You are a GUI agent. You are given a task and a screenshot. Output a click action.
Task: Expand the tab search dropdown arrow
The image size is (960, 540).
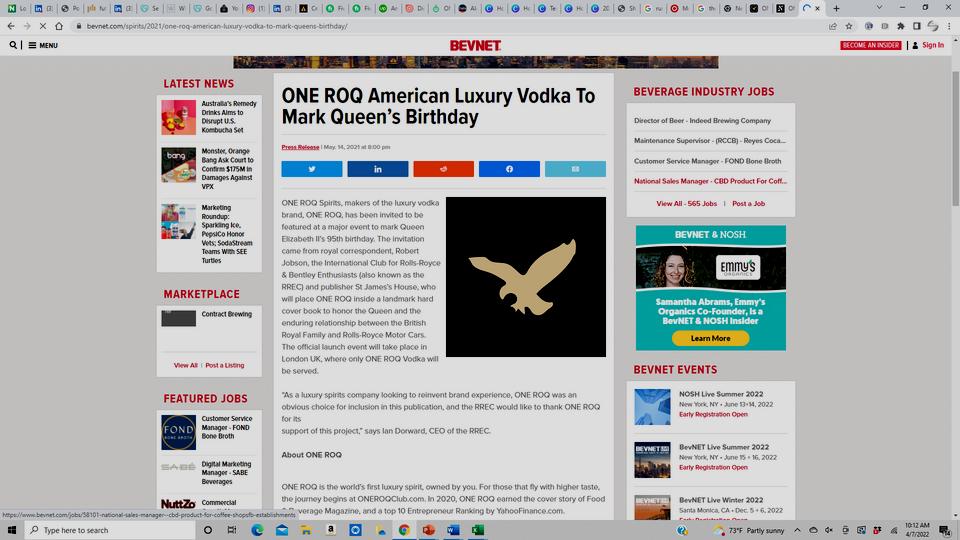[x=879, y=7]
